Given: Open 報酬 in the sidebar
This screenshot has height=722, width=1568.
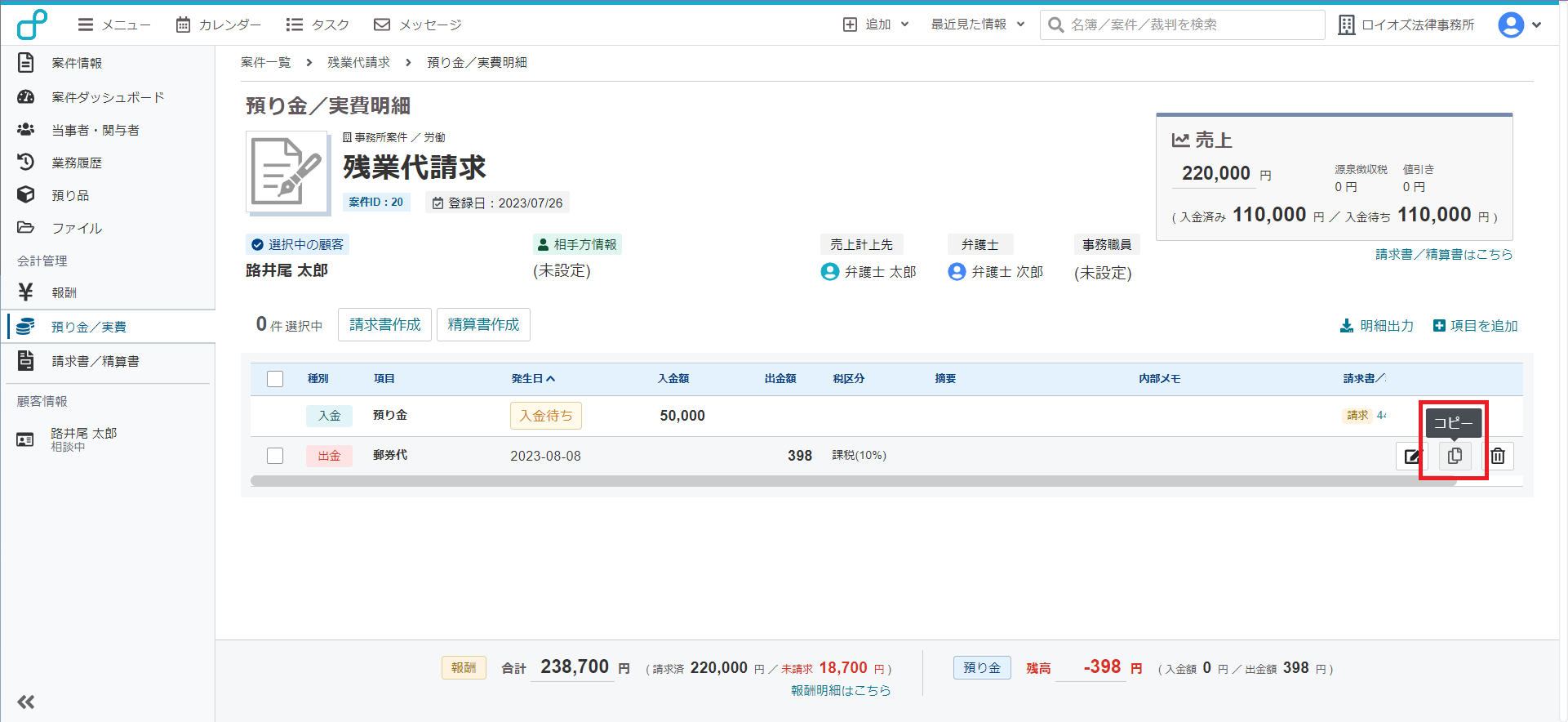Looking at the screenshot, I should [x=64, y=292].
